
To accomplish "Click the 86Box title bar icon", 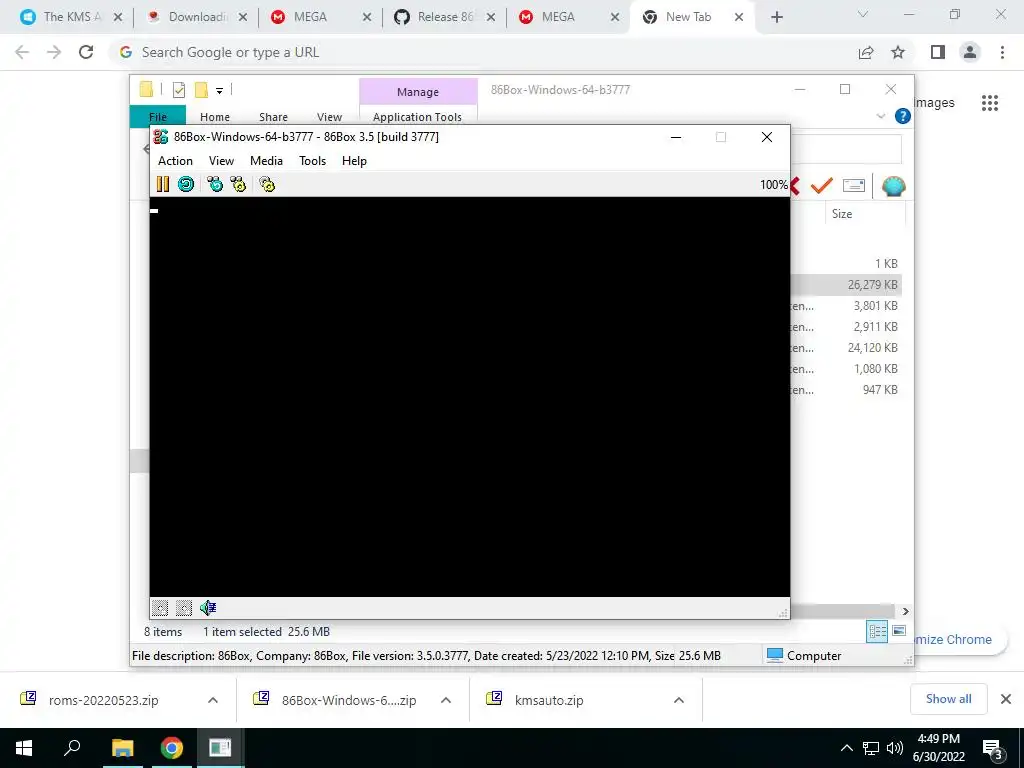I will pyautogui.click(x=161, y=136).
